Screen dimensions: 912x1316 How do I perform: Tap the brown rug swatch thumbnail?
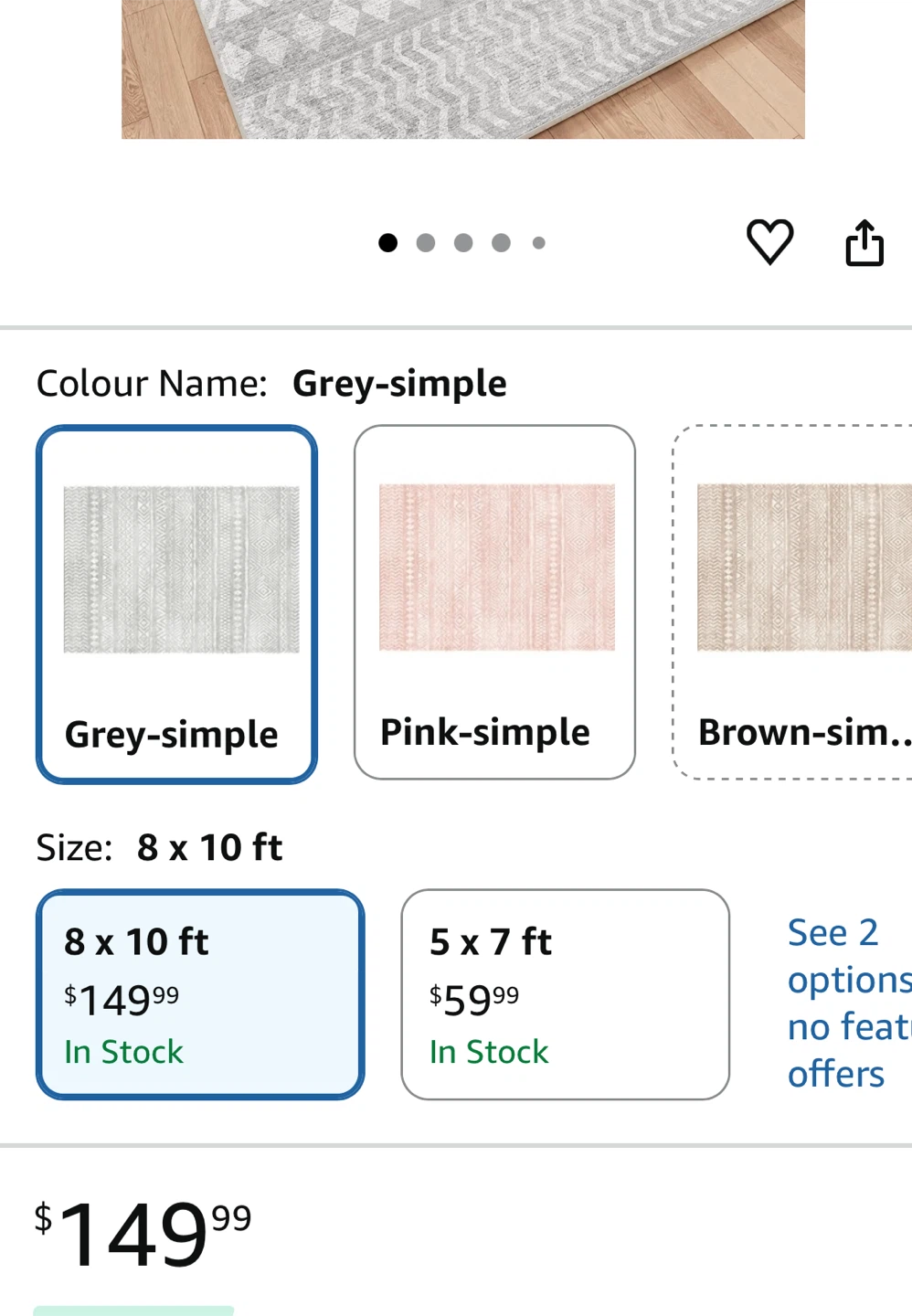[x=804, y=567]
